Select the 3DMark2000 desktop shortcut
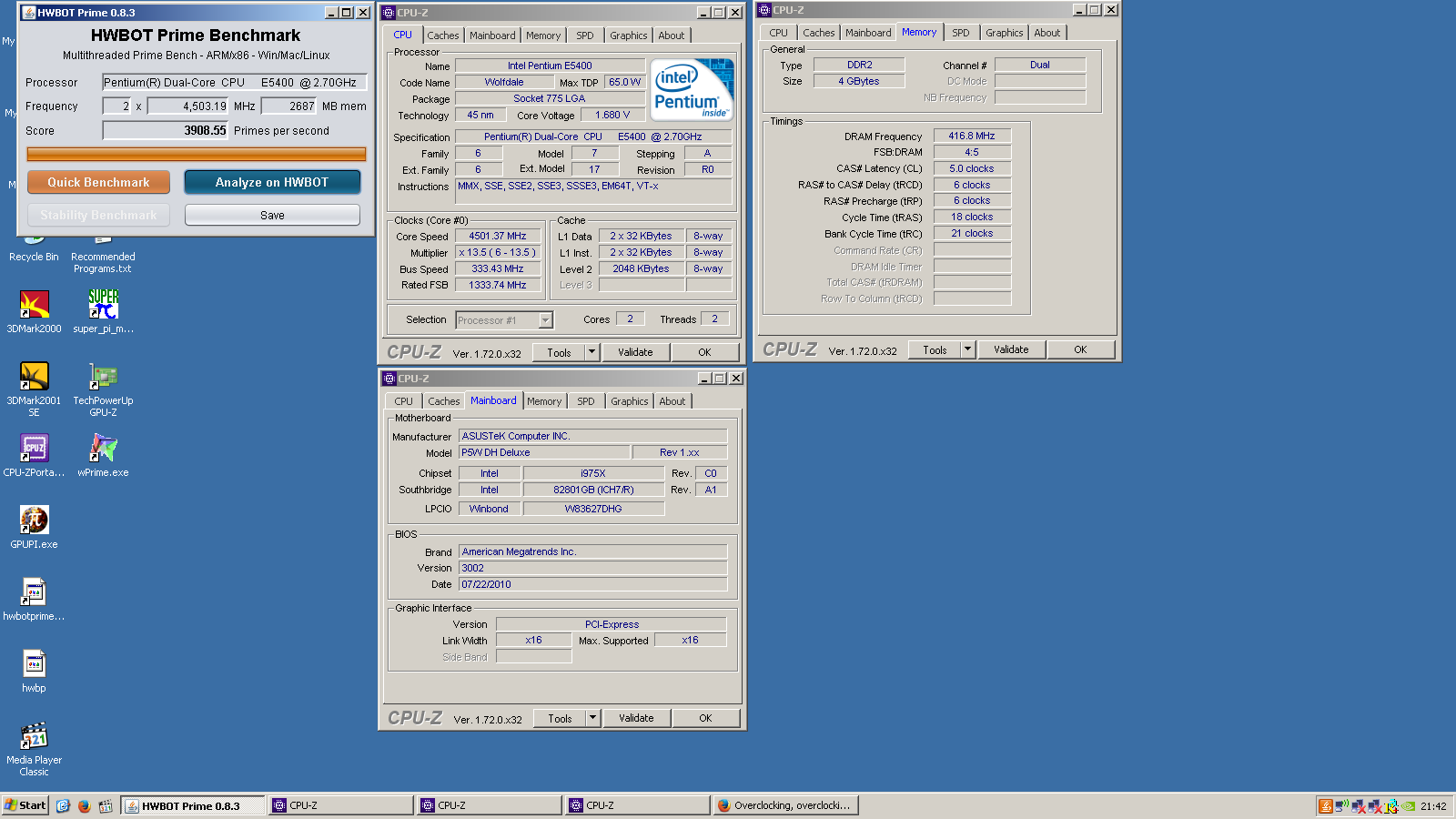 point(34,311)
